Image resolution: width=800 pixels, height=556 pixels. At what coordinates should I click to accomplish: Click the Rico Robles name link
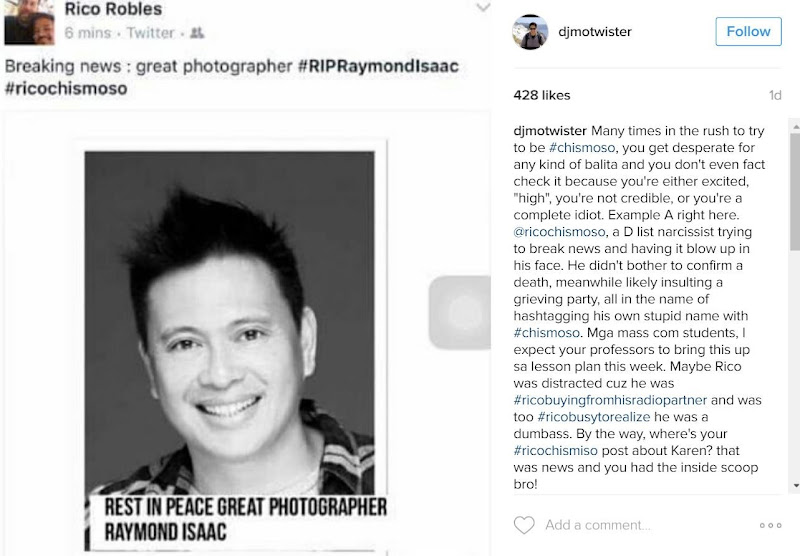tap(113, 8)
